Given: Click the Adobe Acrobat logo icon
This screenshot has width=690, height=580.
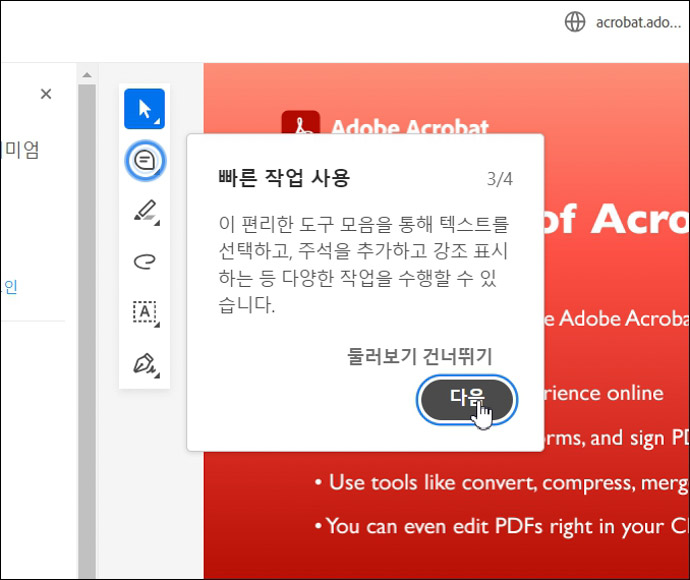Looking at the screenshot, I should click(x=301, y=122).
